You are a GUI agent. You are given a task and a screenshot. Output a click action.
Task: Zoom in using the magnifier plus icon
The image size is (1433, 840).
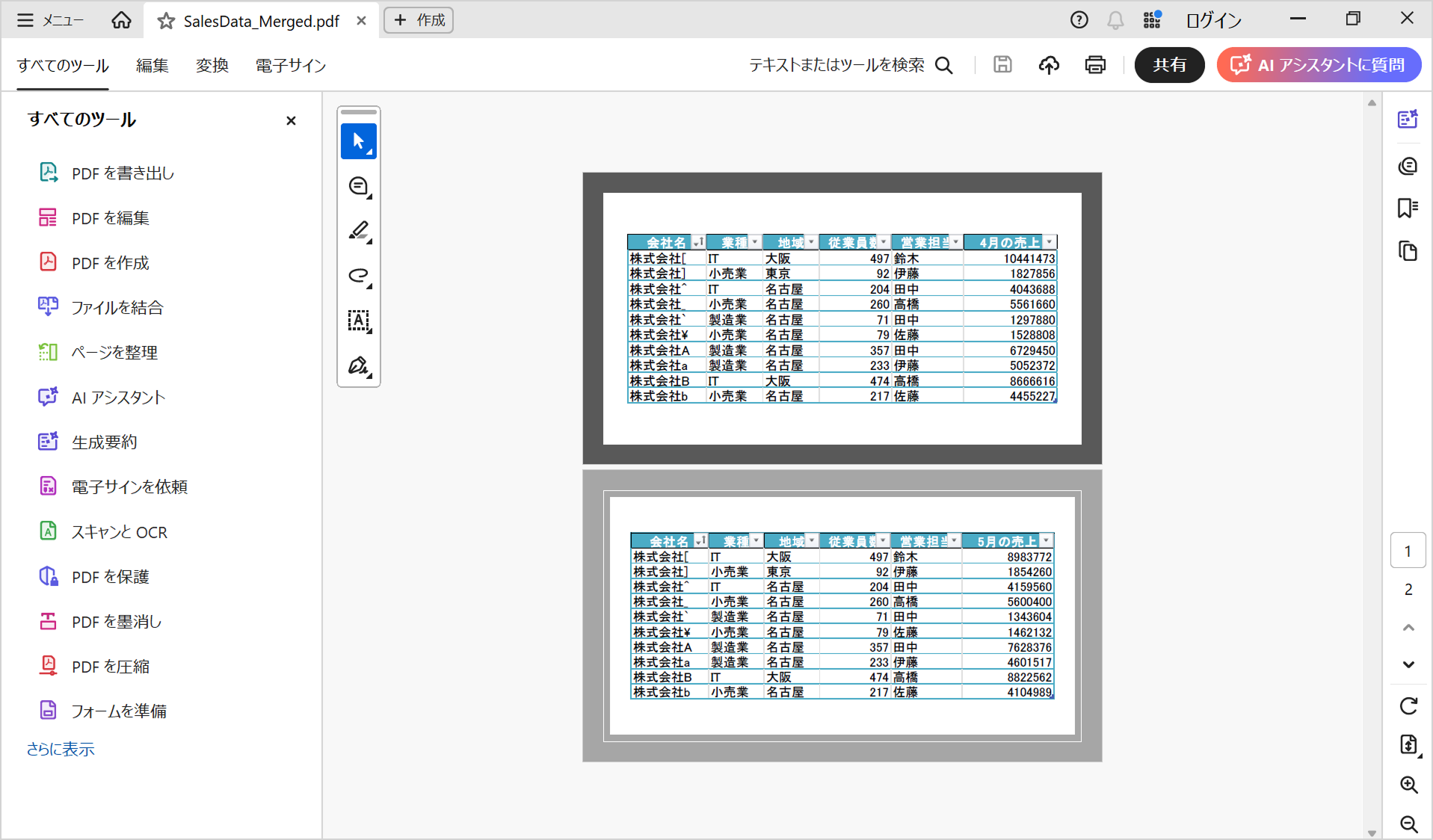[1408, 784]
